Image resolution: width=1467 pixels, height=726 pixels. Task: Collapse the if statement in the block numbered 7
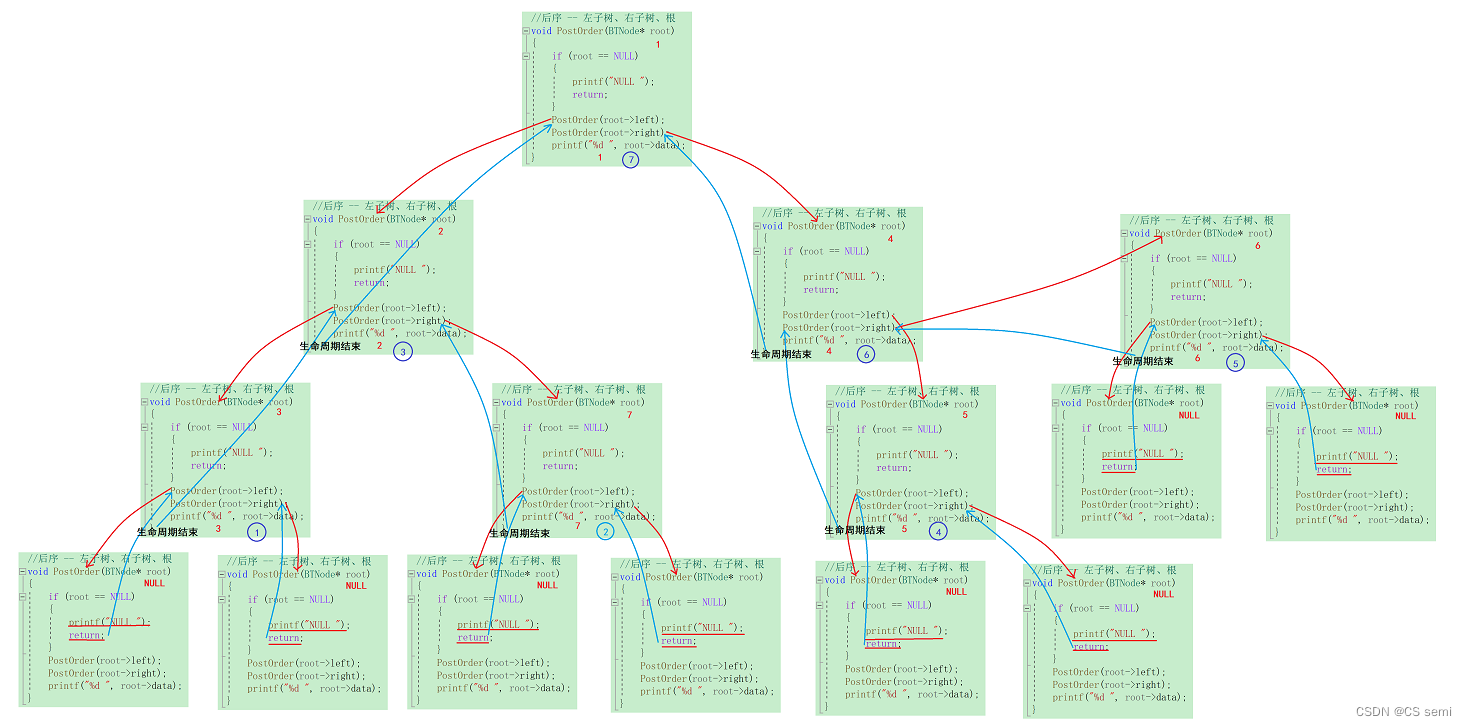pyautogui.click(x=496, y=427)
